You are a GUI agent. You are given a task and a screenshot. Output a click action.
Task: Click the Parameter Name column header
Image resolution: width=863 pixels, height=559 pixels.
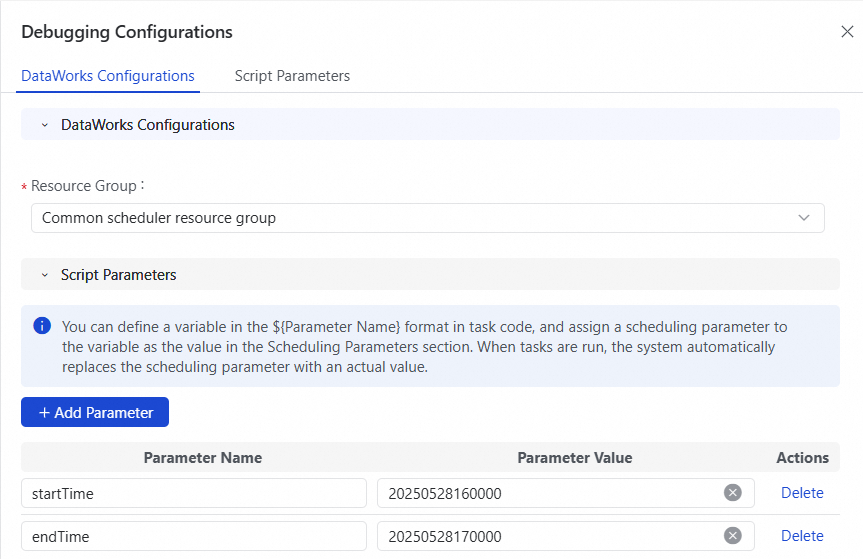pyautogui.click(x=203, y=457)
